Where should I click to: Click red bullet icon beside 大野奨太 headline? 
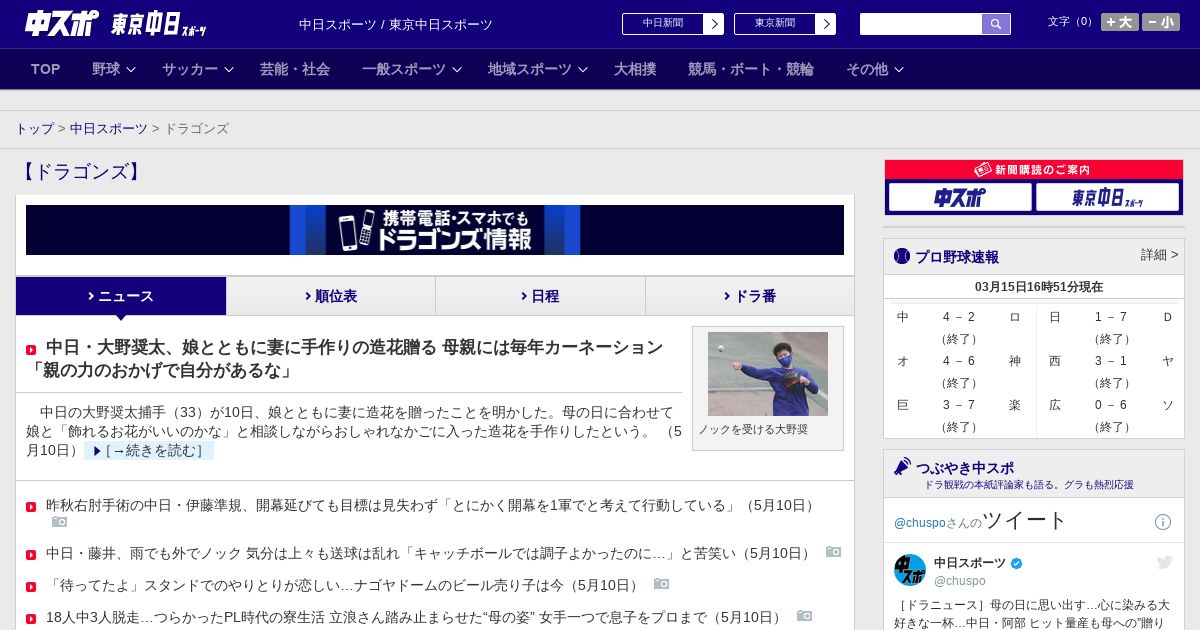coord(31,350)
